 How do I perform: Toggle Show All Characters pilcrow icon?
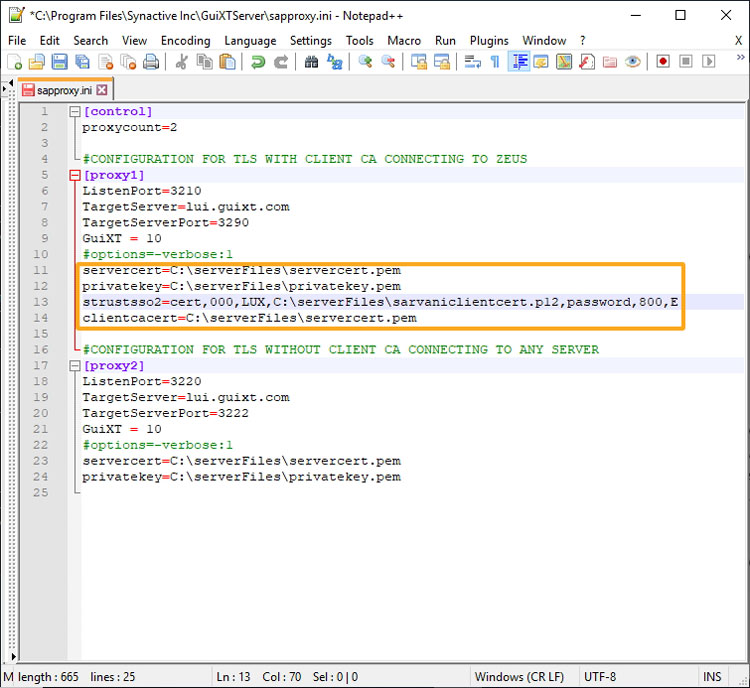[x=495, y=62]
